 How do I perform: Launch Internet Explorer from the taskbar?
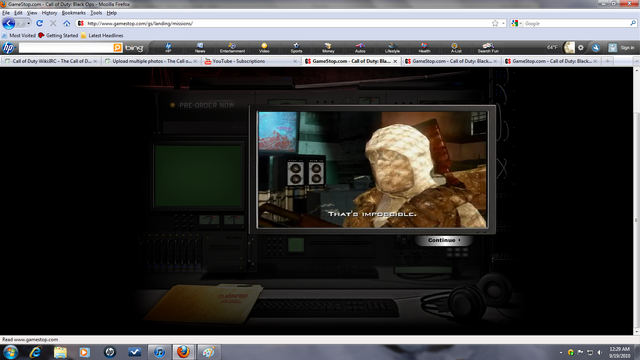(x=36, y=352)
